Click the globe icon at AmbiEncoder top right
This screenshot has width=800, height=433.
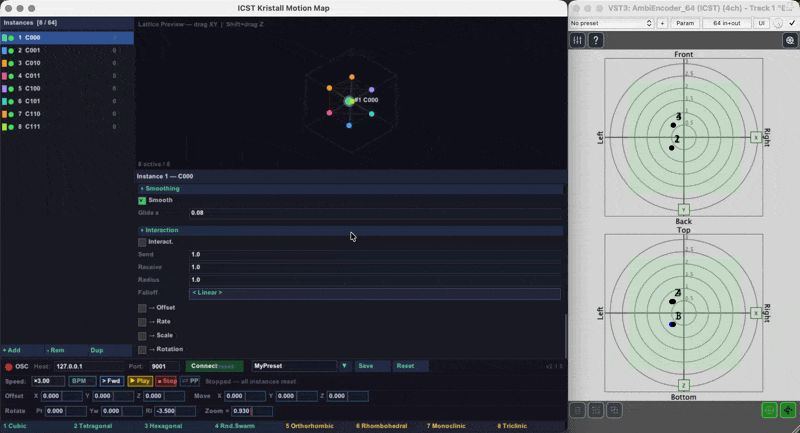790,40
